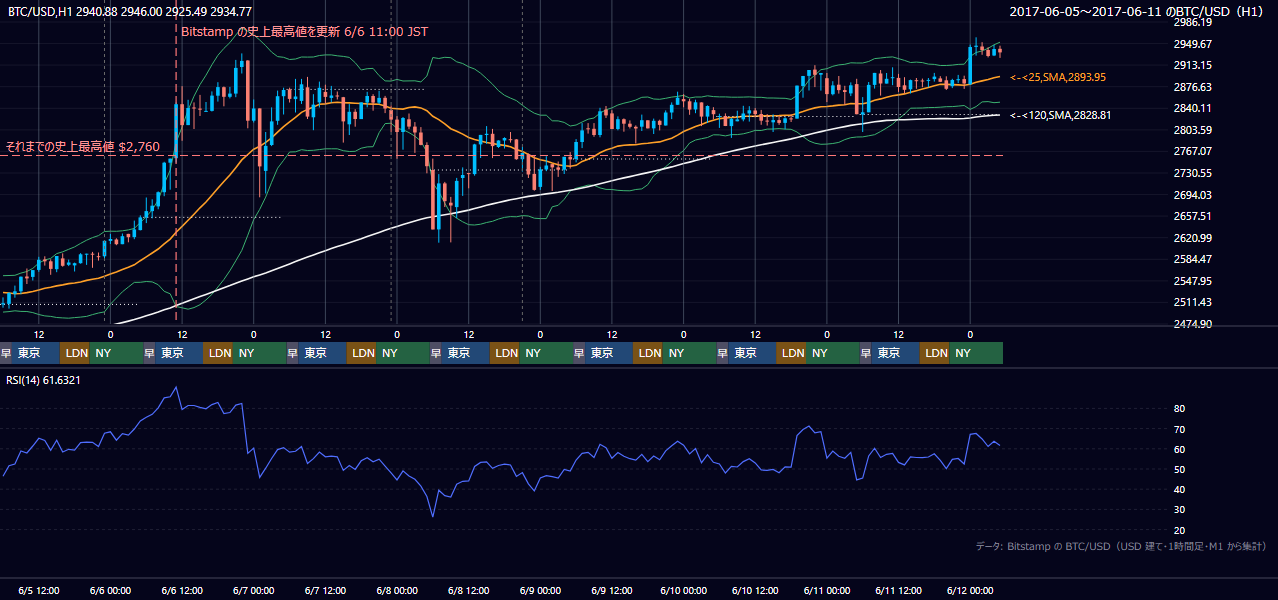Select the 6/12 00:00 date marker
1278x600 pixels.
[969, 590]
